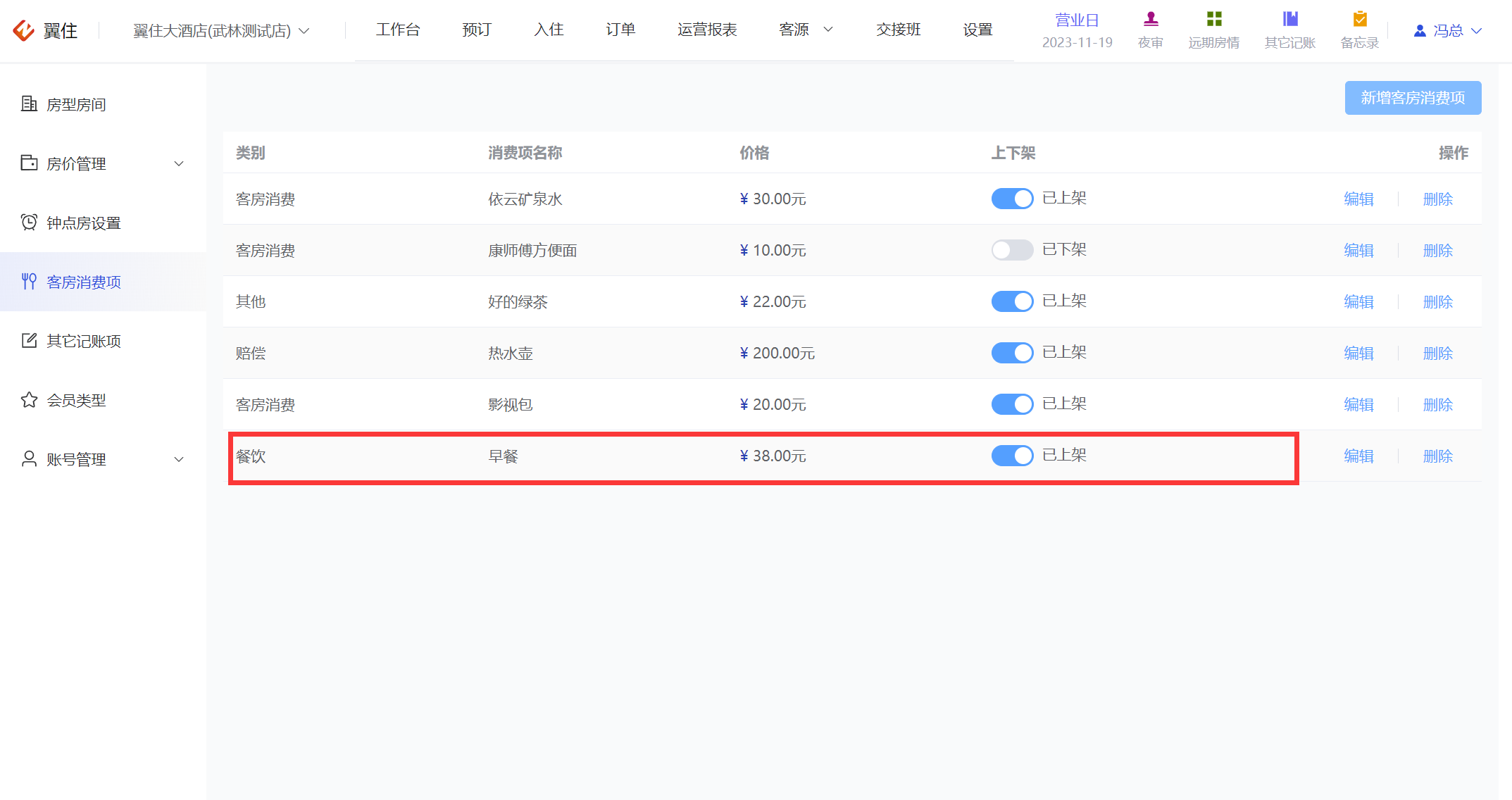Switch to the 运营报表 menu
This screenshot has height=800, width=1512.
click(x=707, y=30)
